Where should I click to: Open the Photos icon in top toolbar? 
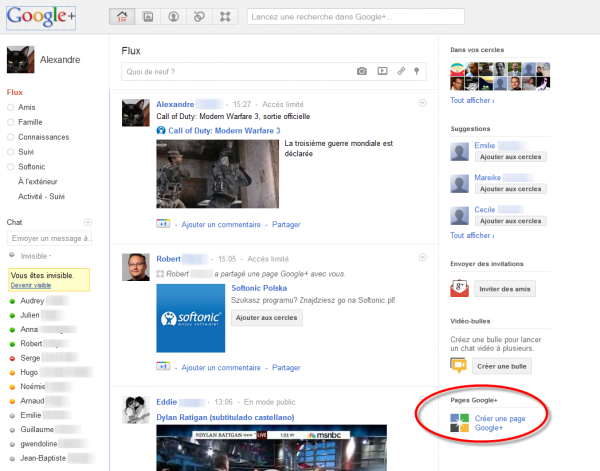click(148, 17)
